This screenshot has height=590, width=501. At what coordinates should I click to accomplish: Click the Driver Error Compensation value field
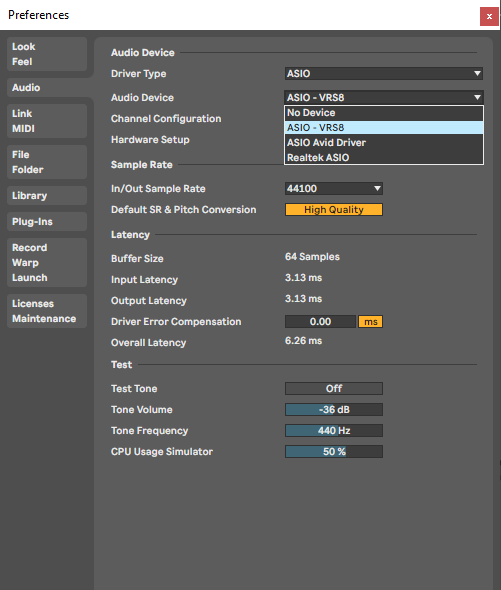320,322
